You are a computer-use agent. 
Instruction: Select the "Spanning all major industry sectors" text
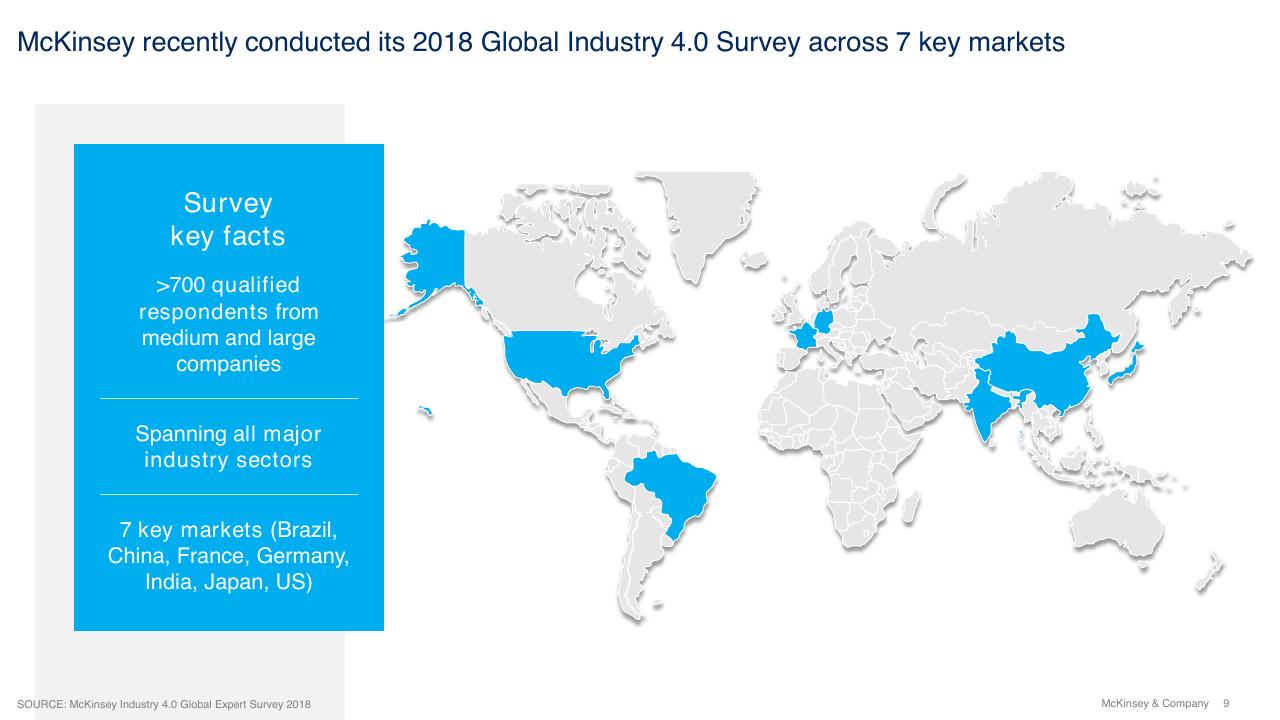tap(228, 447)
